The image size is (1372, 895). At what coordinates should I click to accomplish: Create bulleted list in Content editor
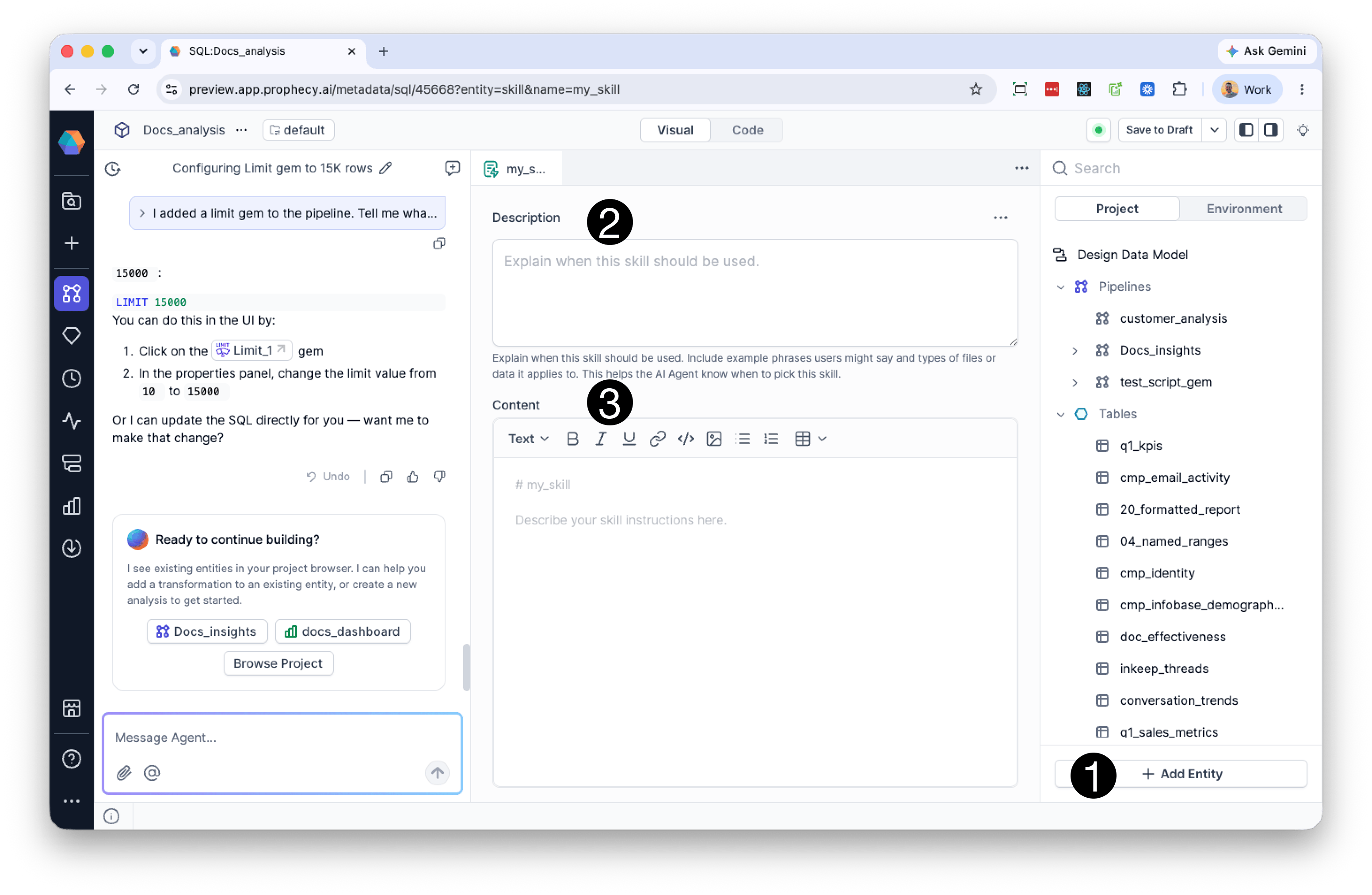pos(743,438)
